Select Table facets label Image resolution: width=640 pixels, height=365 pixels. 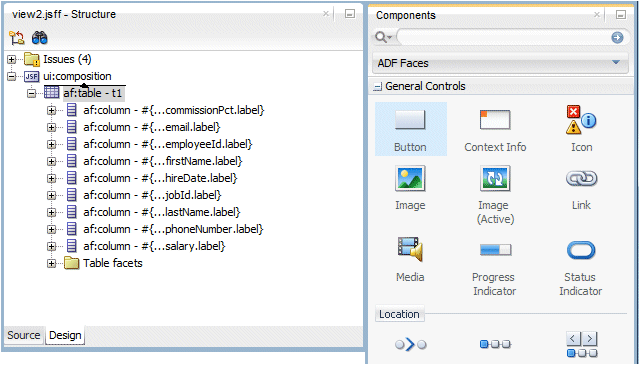(x=113, y=263)
